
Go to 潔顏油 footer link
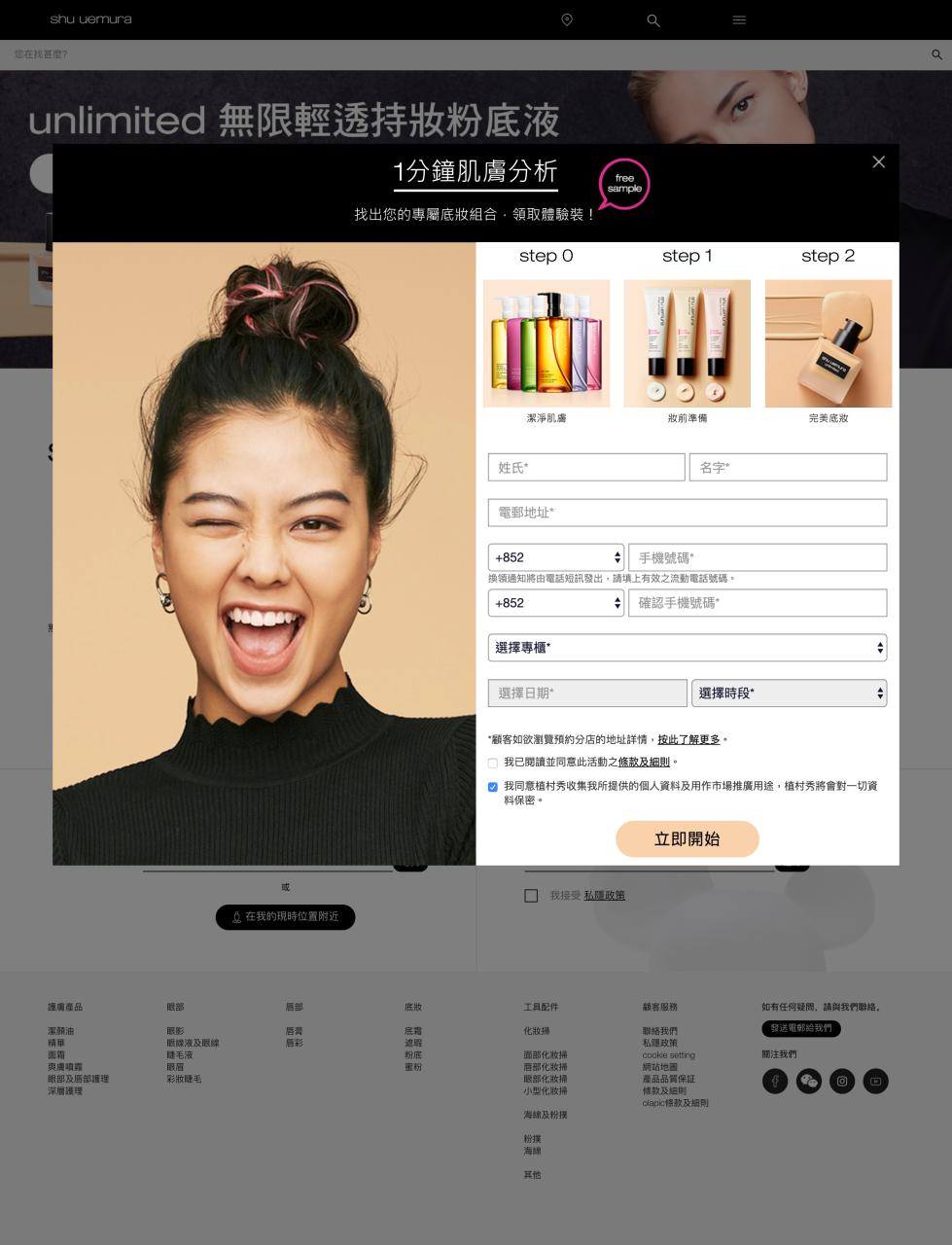[x=60, y=1031]
